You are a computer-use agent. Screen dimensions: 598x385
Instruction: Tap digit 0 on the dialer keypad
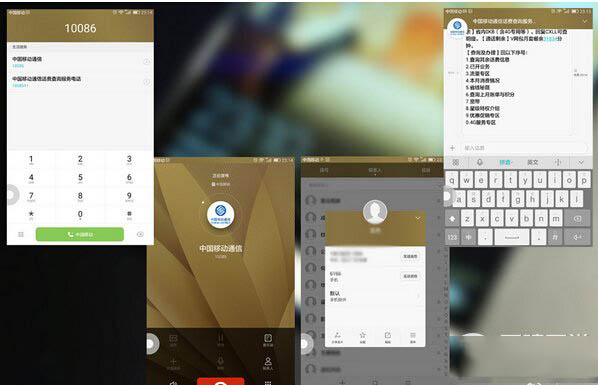(80, 215)
